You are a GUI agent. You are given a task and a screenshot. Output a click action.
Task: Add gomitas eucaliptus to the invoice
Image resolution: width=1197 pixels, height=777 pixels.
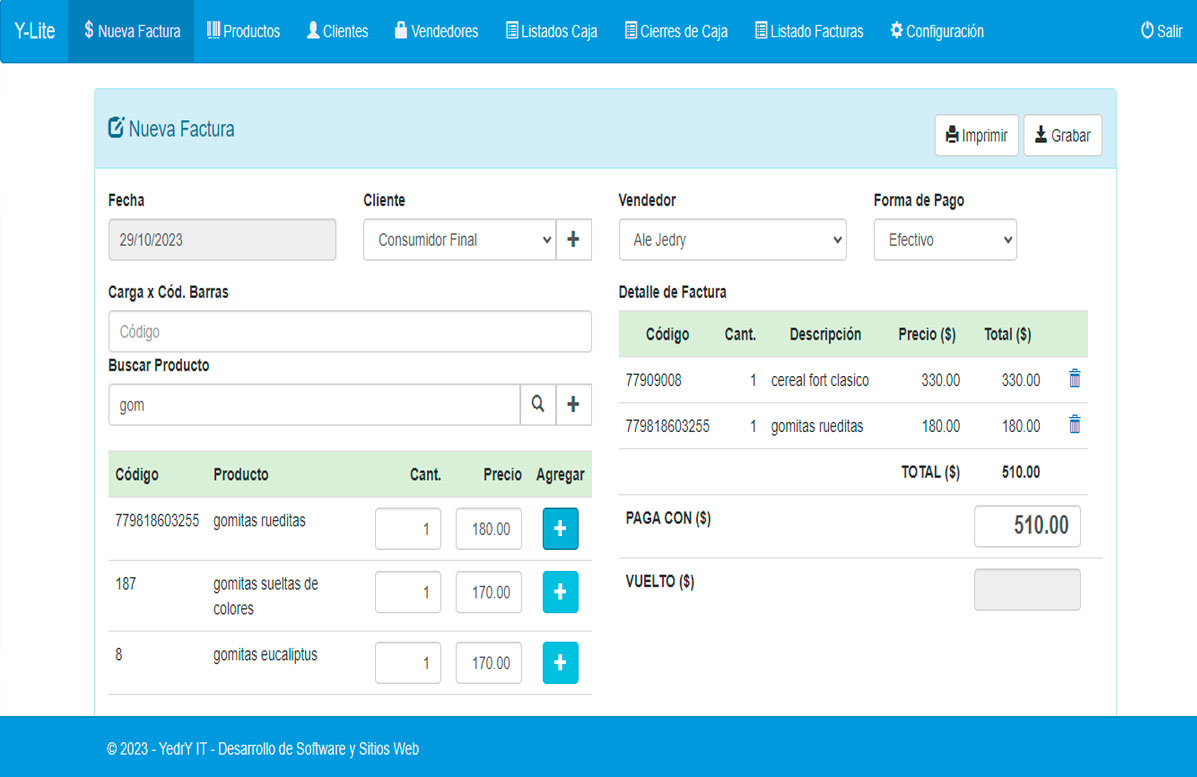click(x=560, y=662)
